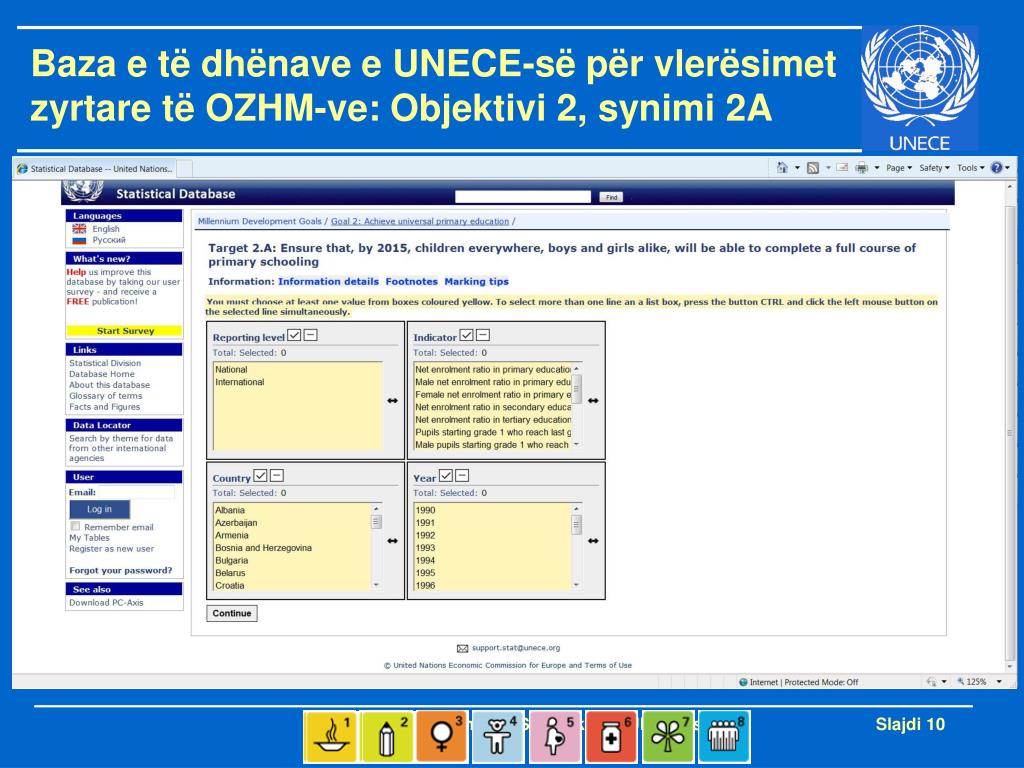Click the UNECE logo emblem
1024x768 pixels.
pos(920,78)
